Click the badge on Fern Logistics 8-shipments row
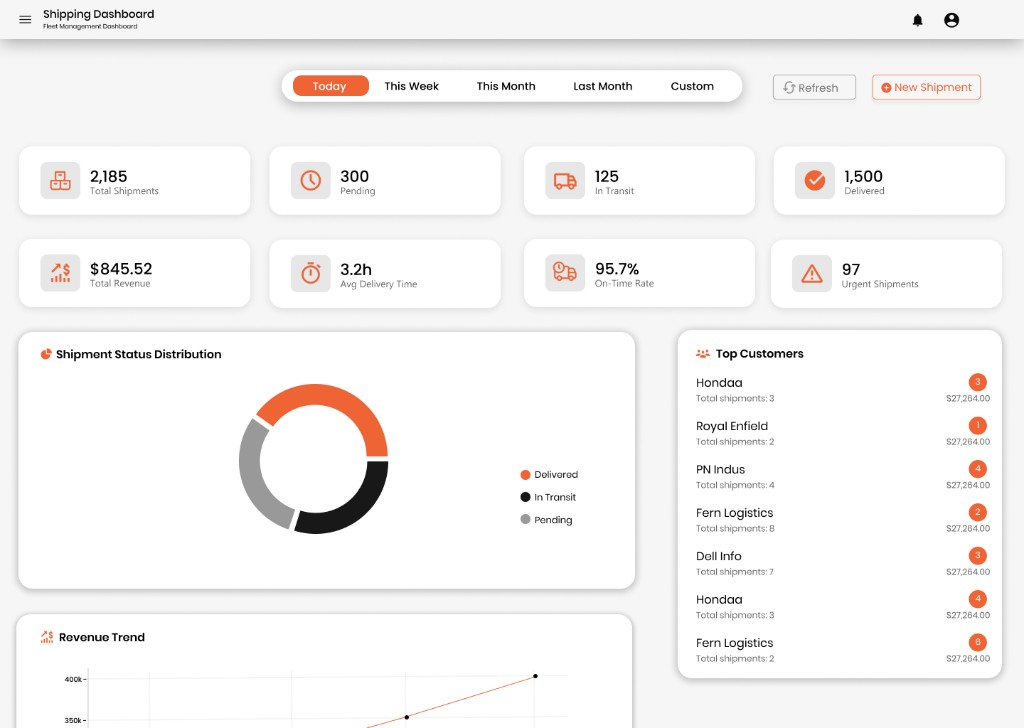The height and width of the screenshot is (728, 1024). pyautogui.click(x=978, y=512)
